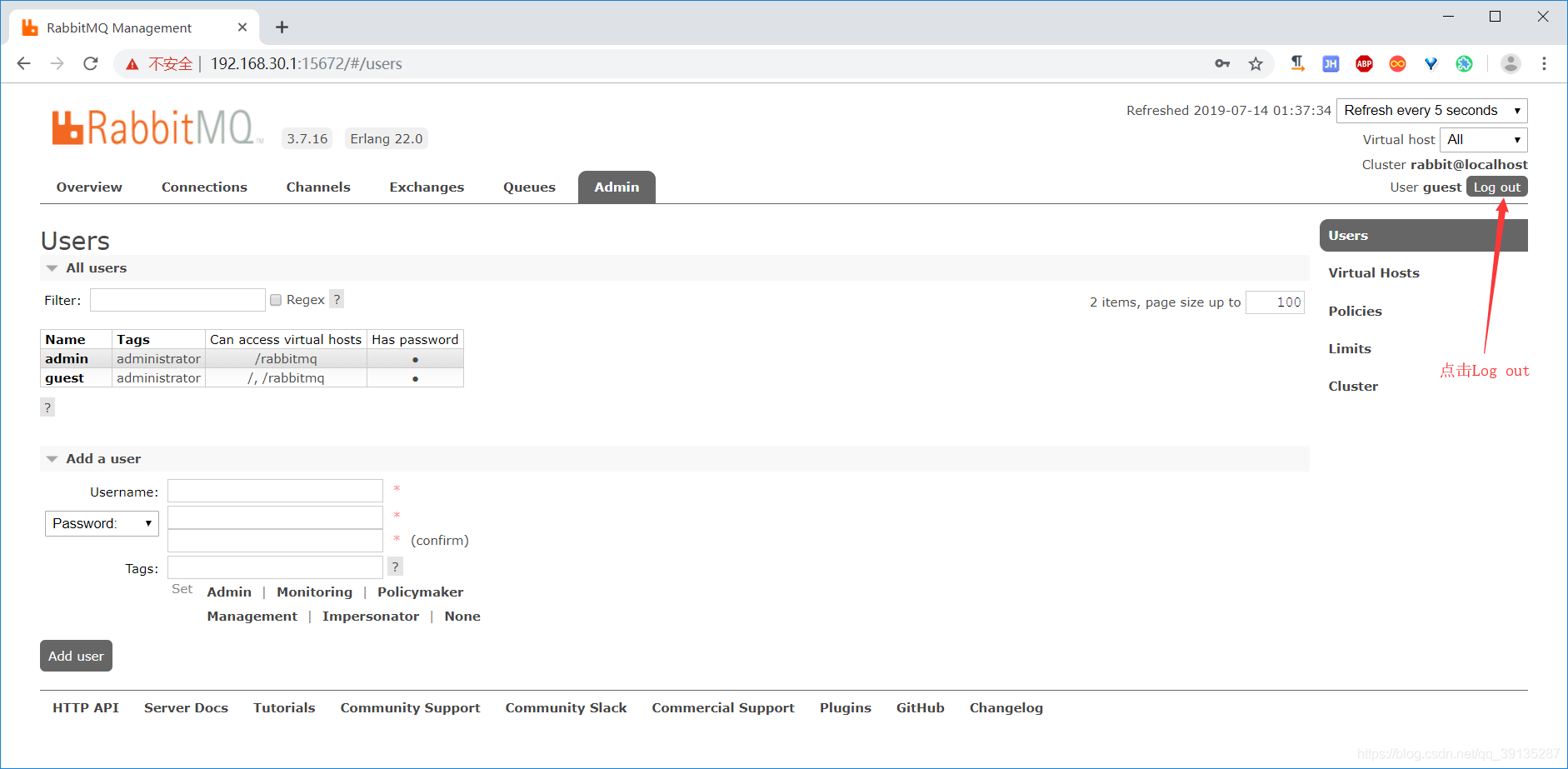Open the guest user row link
The height and width of the screenshot is (769, 1568).
(64, 378)
